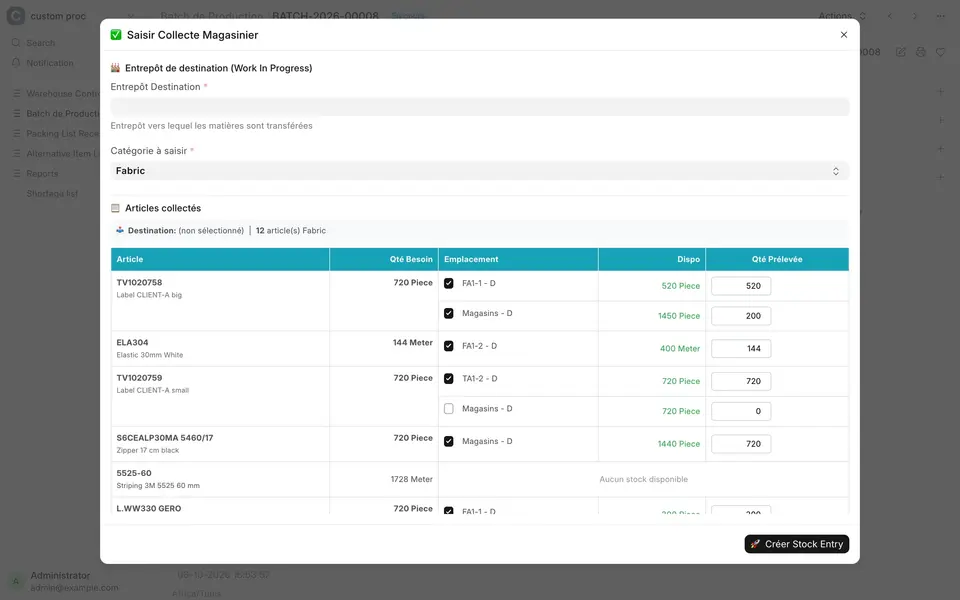Go to next document using right chevron
The image size is (960, 600).
click(x=915, y=16)
